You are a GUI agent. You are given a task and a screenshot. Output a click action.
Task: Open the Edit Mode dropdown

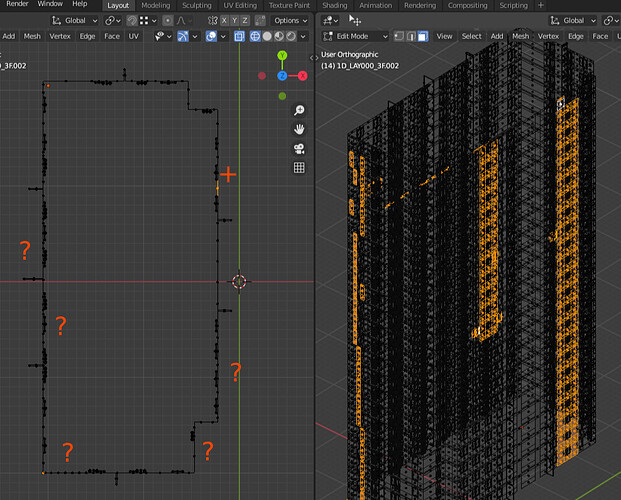(x=355, y=36)
